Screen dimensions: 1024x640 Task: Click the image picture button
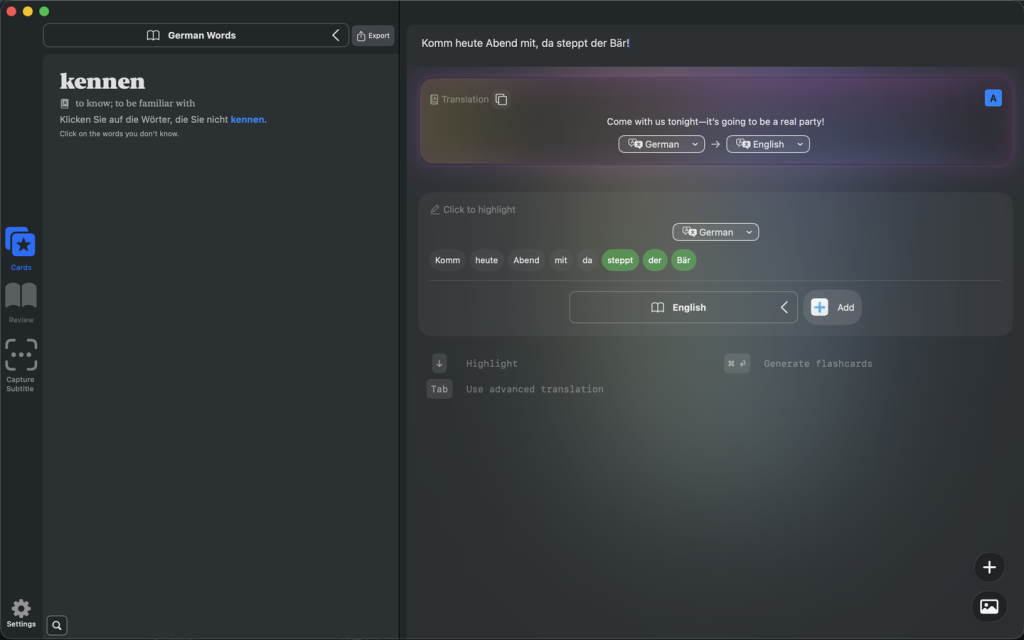[x=989, y=607]
